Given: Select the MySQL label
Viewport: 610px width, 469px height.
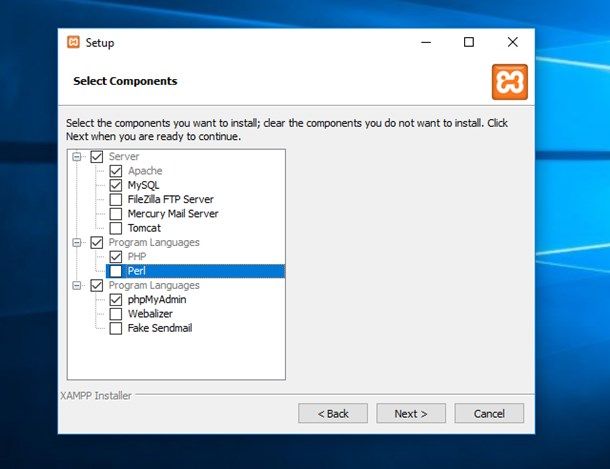Looking at the screenshot, I should coord(144,186).
